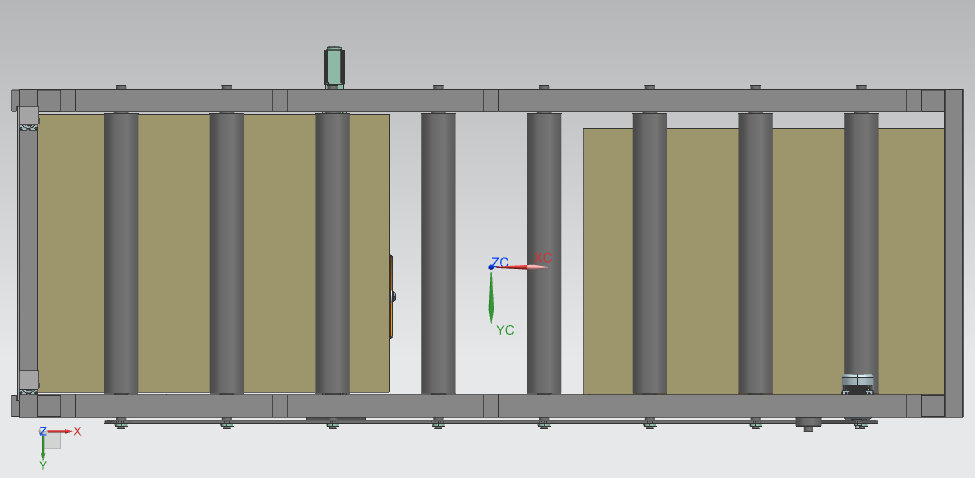Select the orange handle on left panel's edge
The image size is (975, 478).
point(391,296)
